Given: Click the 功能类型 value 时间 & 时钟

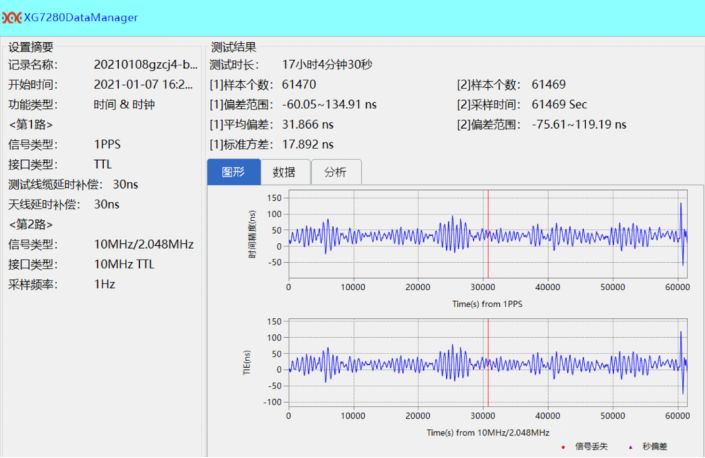Looking at the screenshot, I should 124,104.
